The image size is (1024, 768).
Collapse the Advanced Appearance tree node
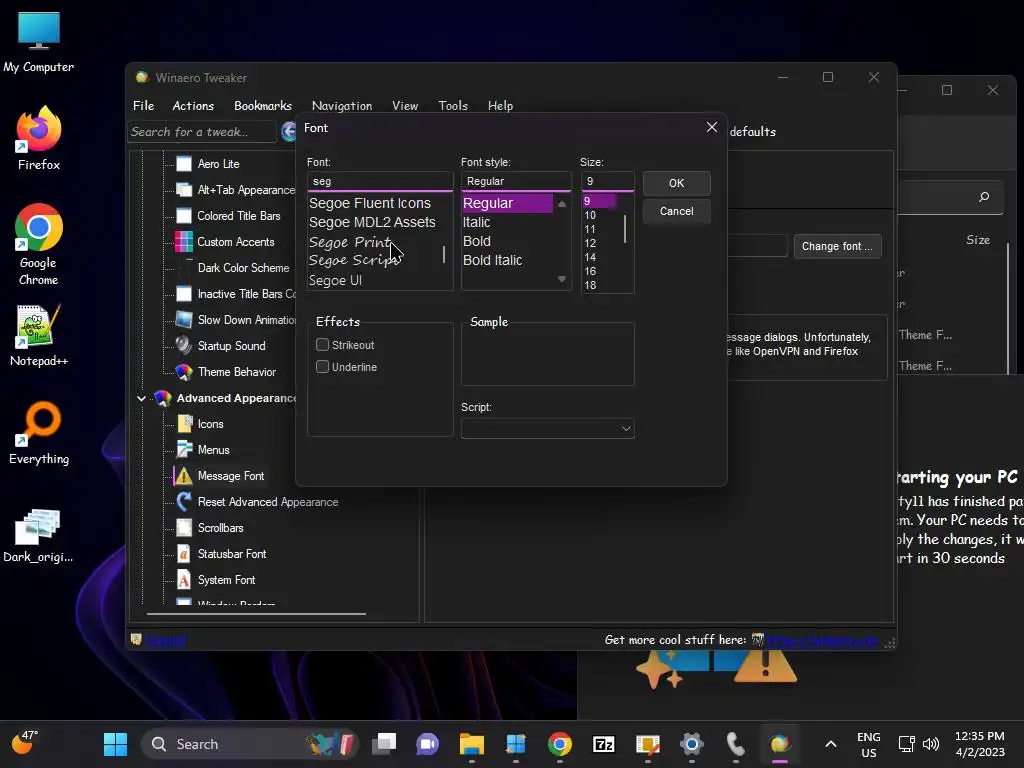click(x=141, y=398)
